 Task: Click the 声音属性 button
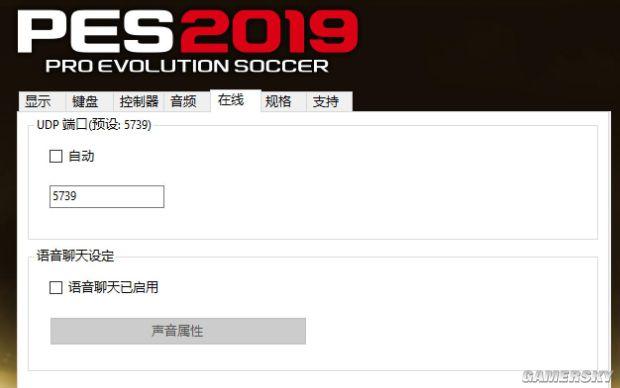coord(178,331)
